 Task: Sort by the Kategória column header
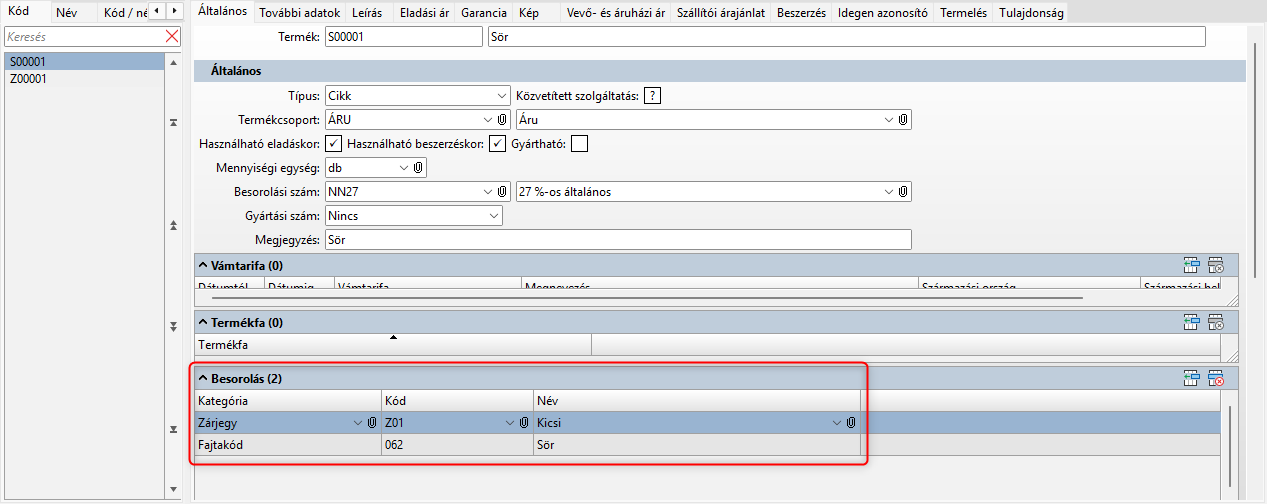coord(288,401)
